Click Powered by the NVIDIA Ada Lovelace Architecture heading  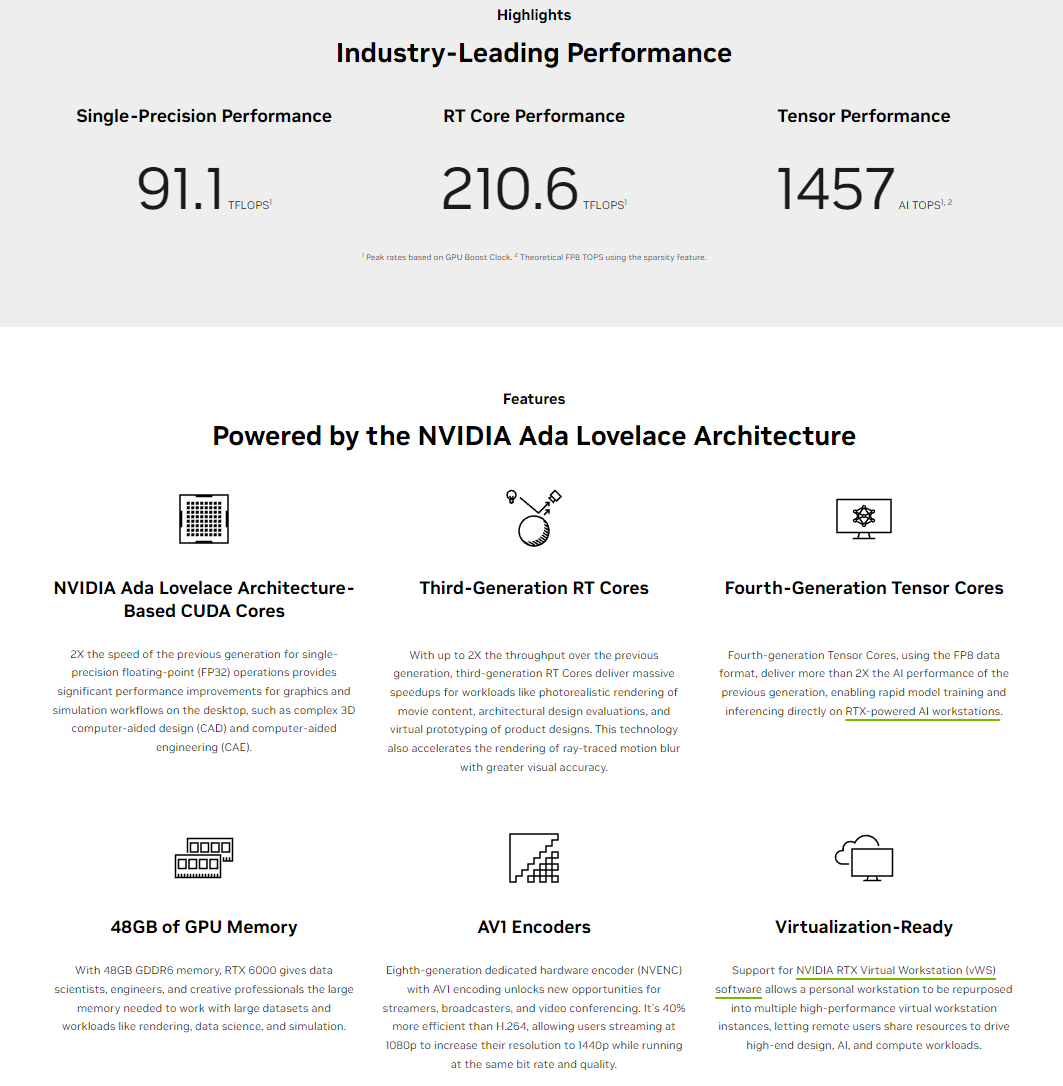[x=534, y=436]
